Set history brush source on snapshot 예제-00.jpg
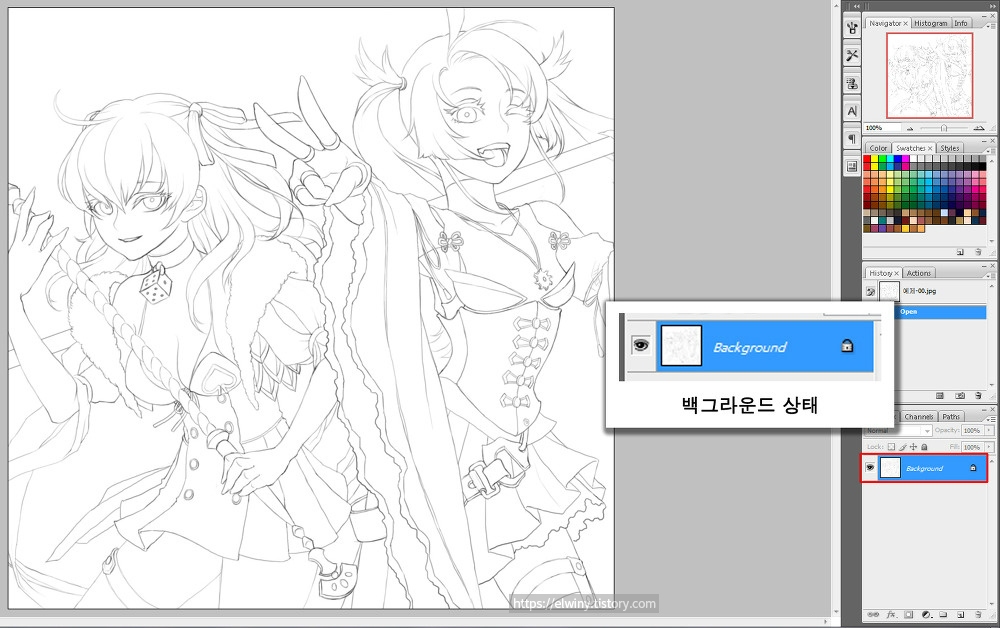This screenshot has height=628, width=1000. coord(871,291)
